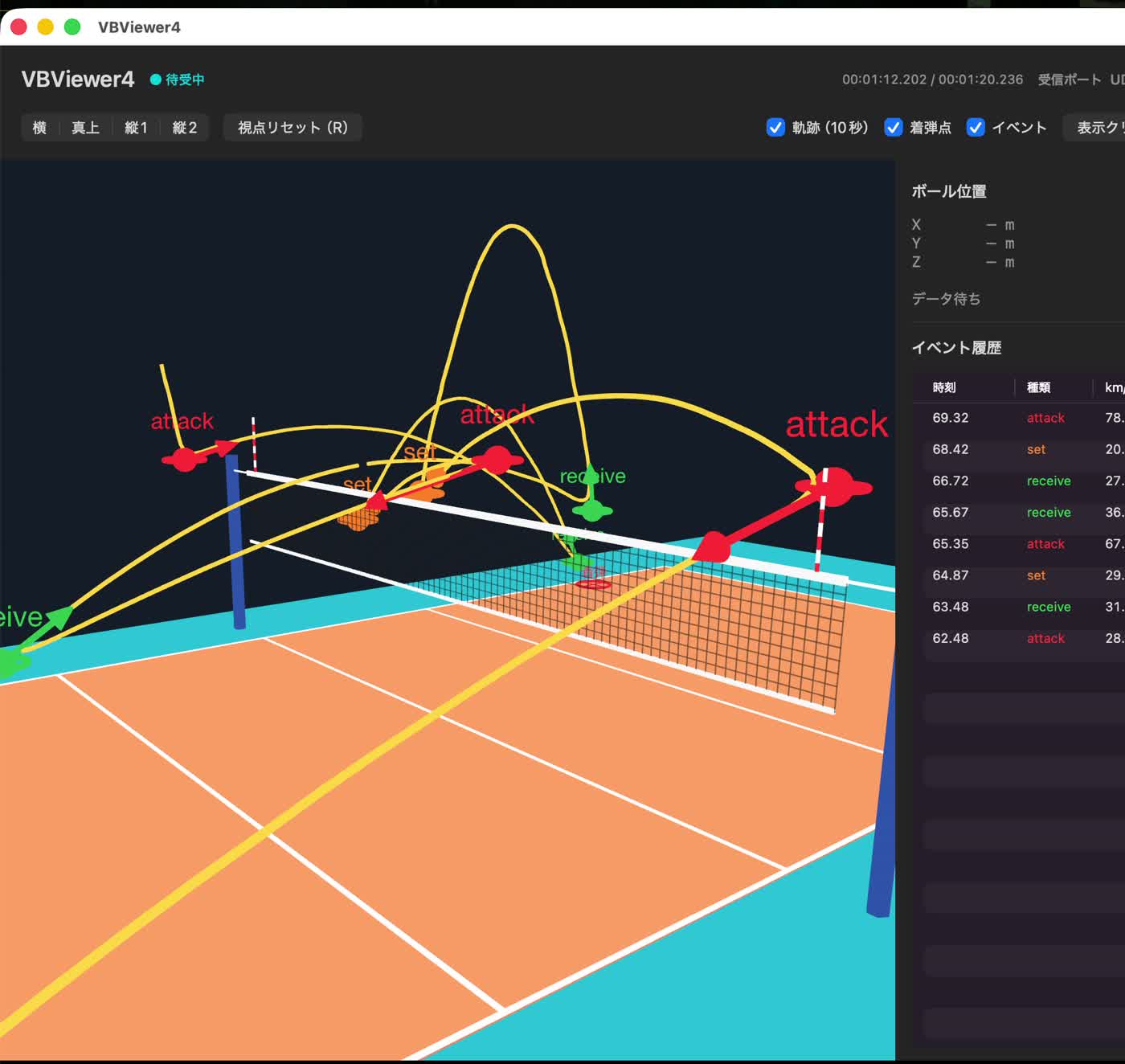Toggle イベント events checkbox
1125x1064 pixels.
point(975,128)
